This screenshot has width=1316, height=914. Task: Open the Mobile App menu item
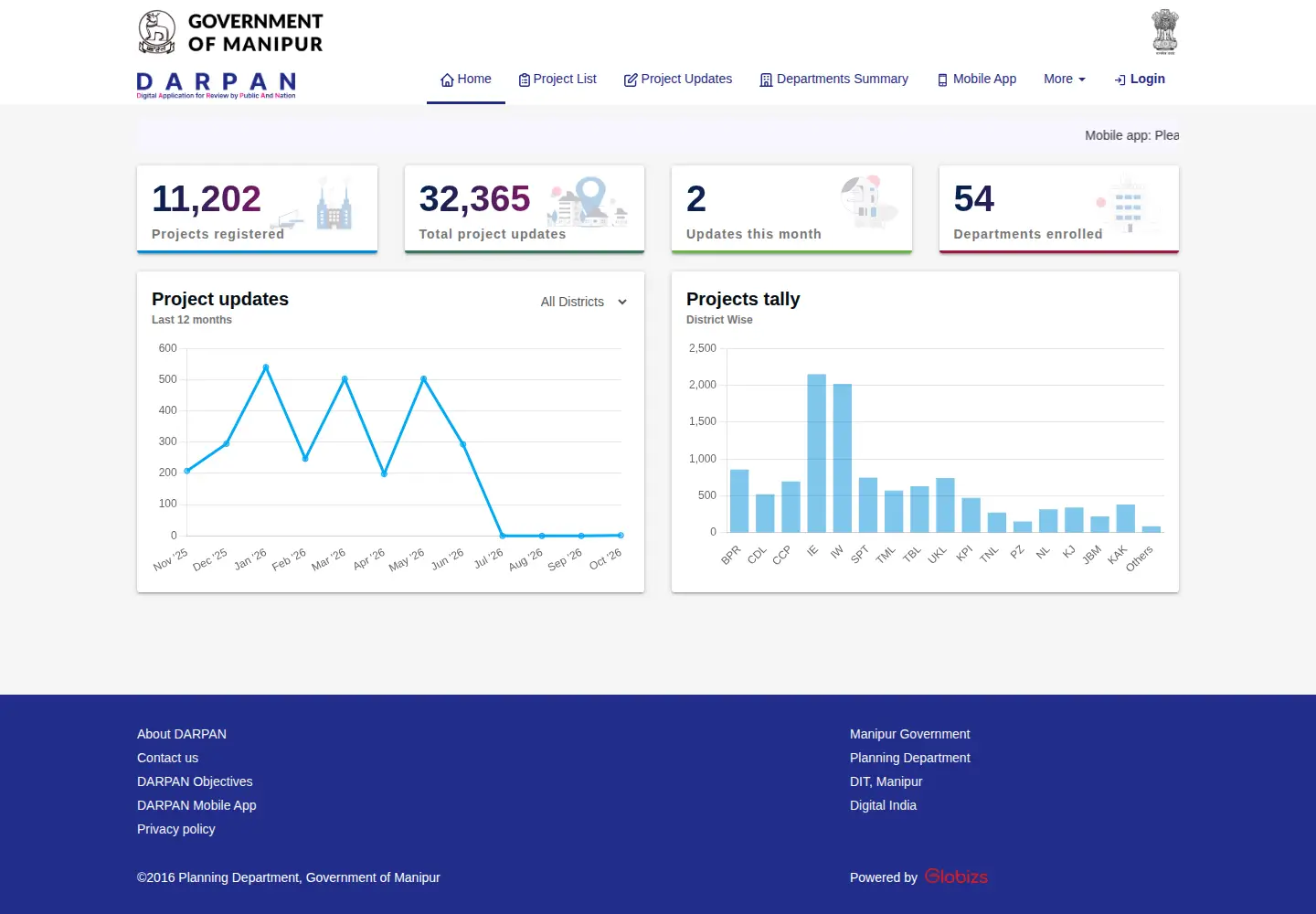[977, 80]
